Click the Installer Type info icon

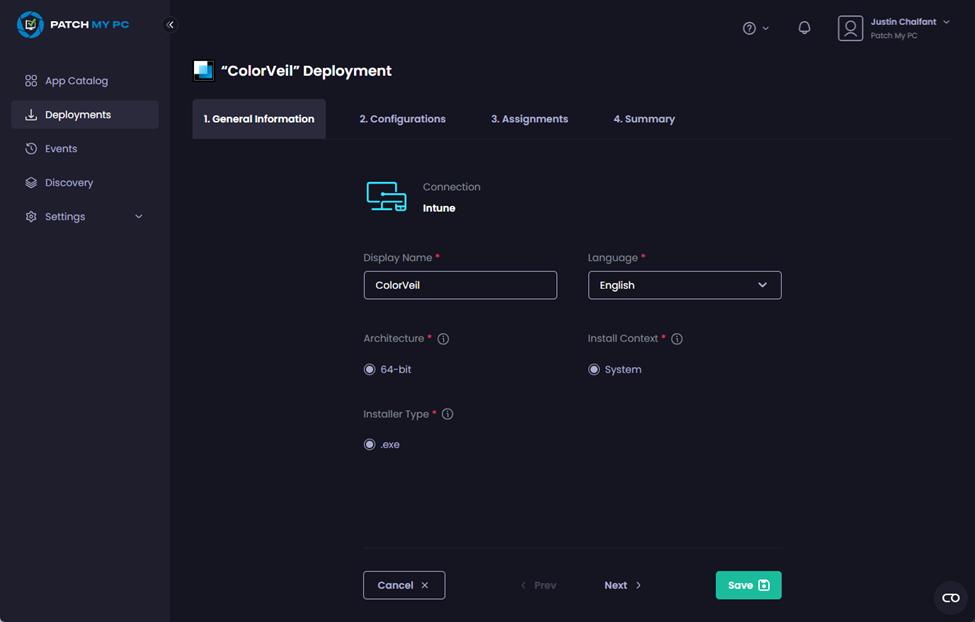tap(447, 413)
